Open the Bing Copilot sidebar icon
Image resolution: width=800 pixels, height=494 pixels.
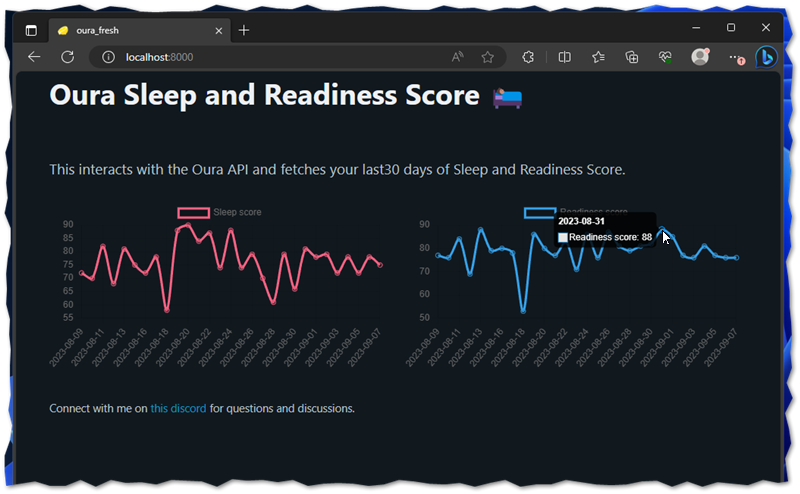[x=767, y=57]
